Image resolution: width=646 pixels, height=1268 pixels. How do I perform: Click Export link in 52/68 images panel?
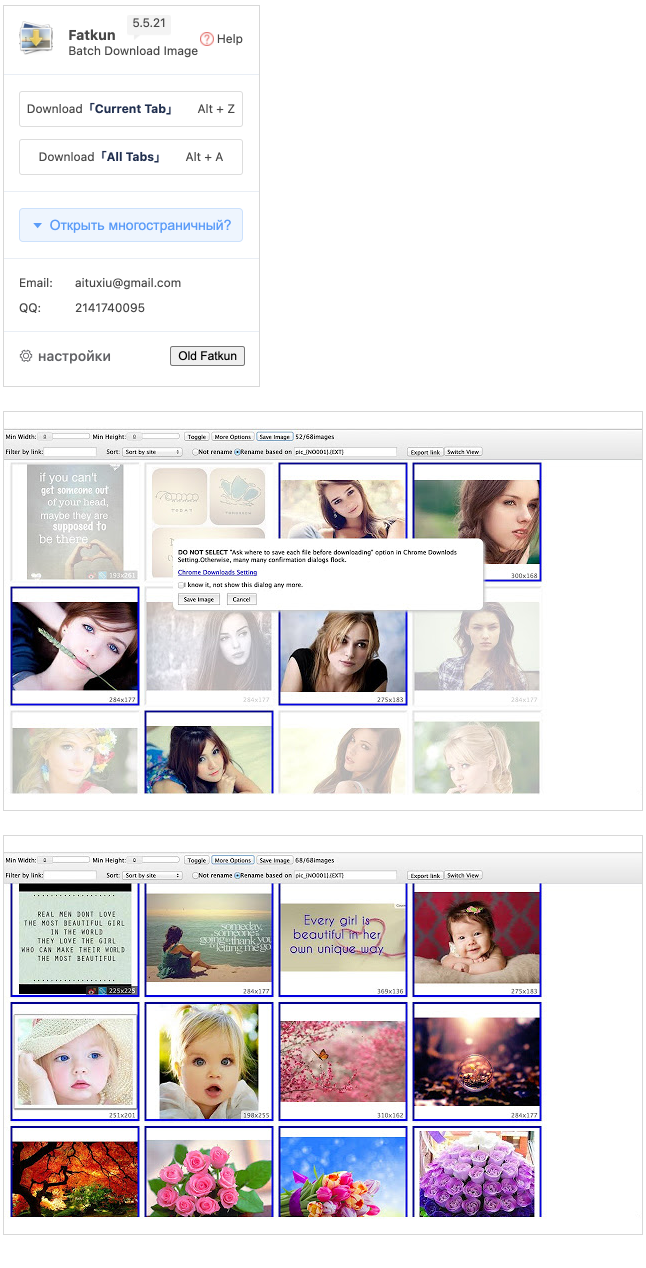click(x=425, y=452)
